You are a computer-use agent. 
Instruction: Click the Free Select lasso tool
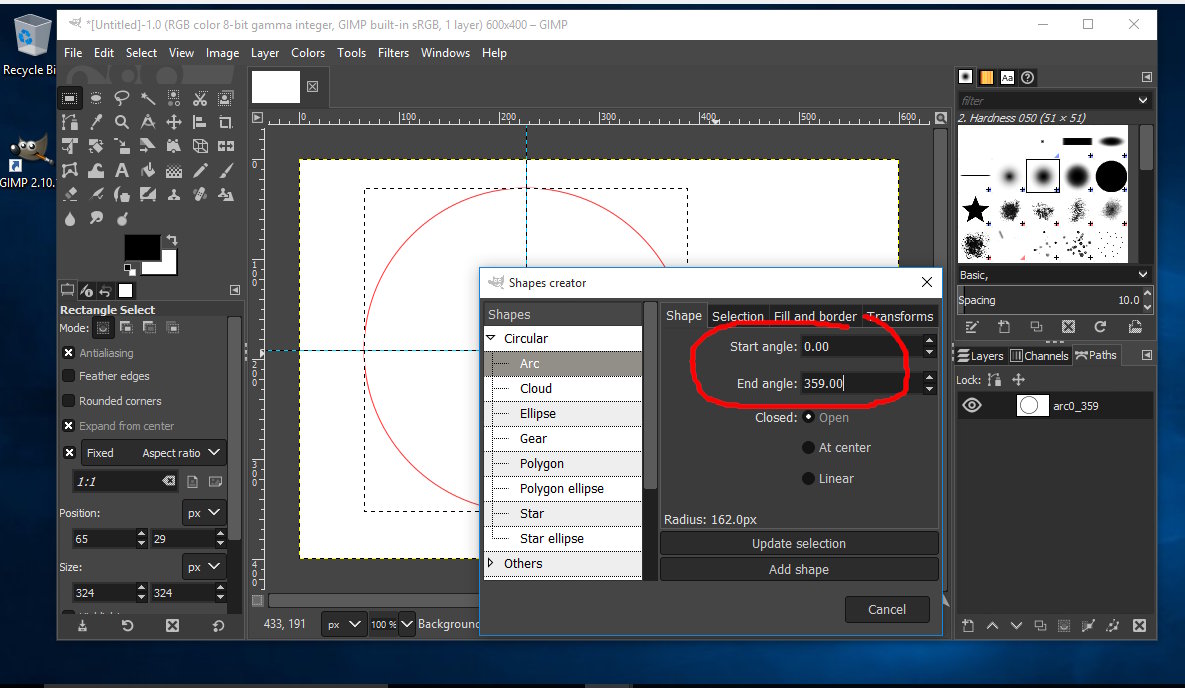coord(122,98)
